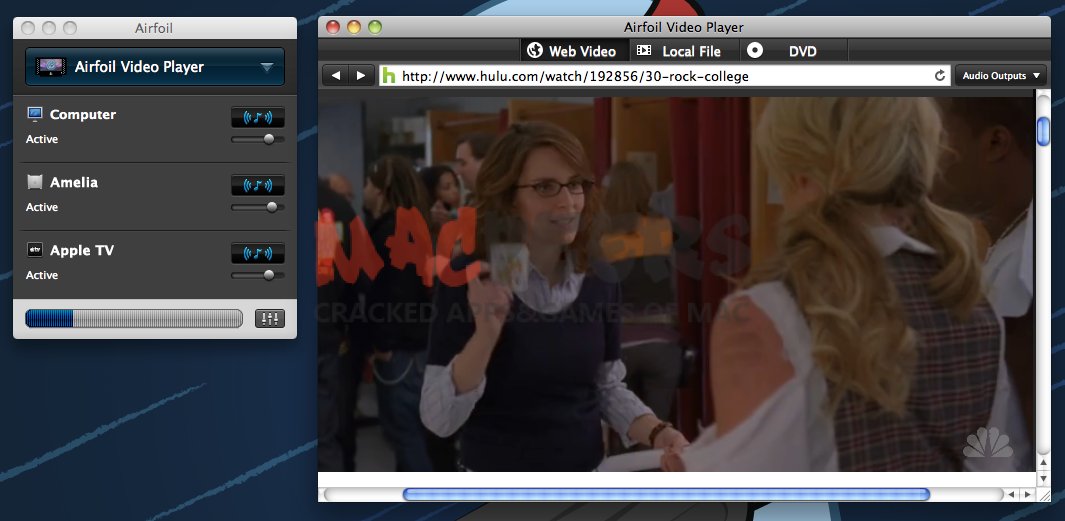The height and width of the screenshot is (521, 1065).
Task: Open the Audio Outputs dropdown
Action: click(1000, 75)
